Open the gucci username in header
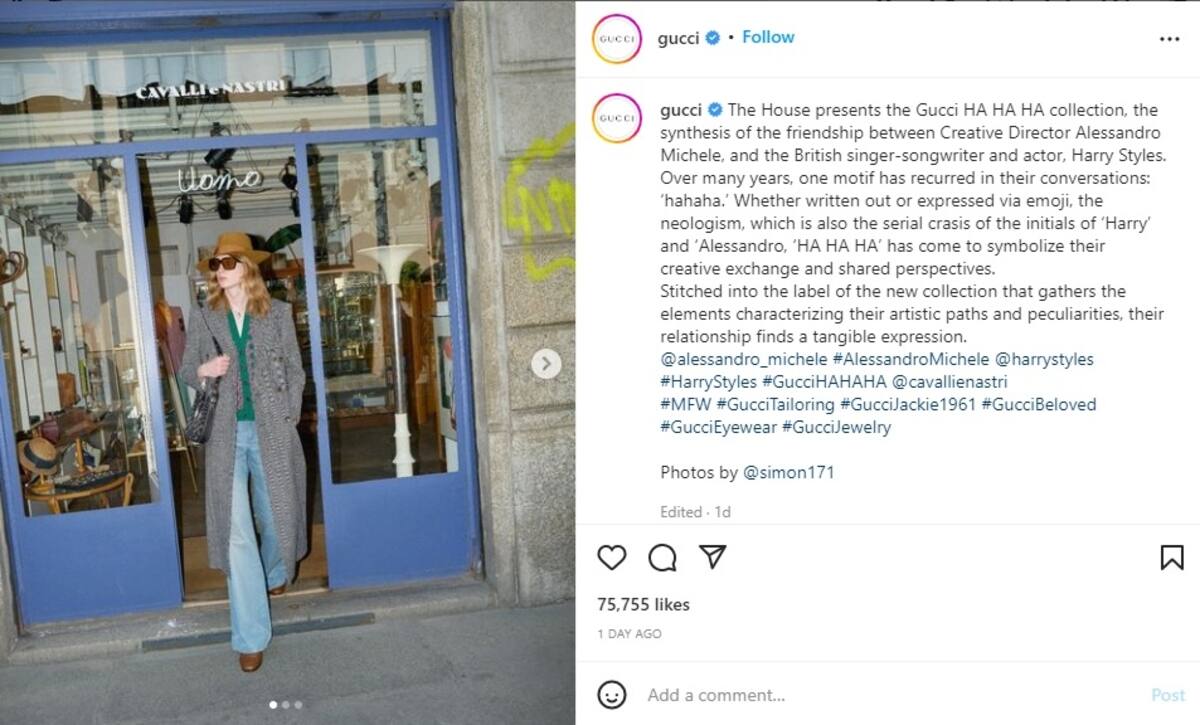Screen dimensions: 1200x725 coord(678,38)
